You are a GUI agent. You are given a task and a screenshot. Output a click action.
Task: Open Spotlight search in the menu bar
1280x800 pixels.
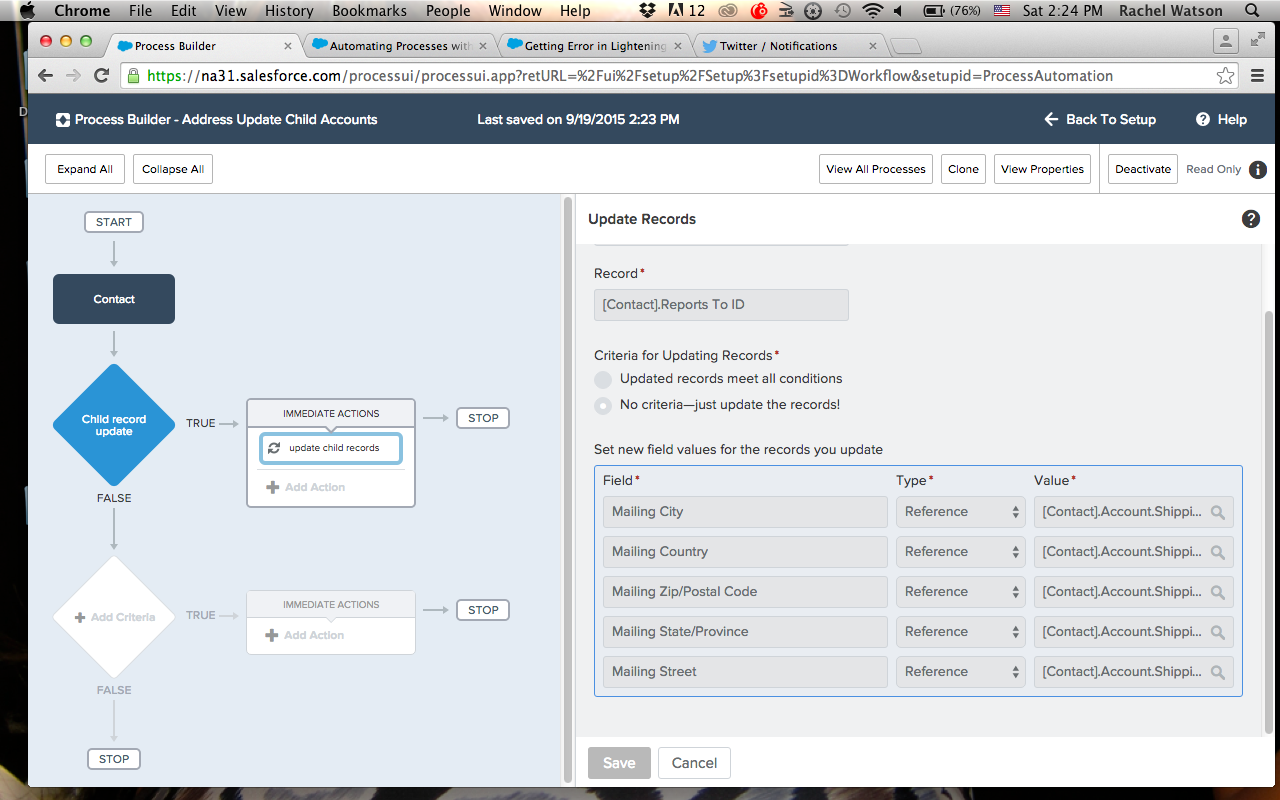pyautogui.click(x=1252, y=11)
